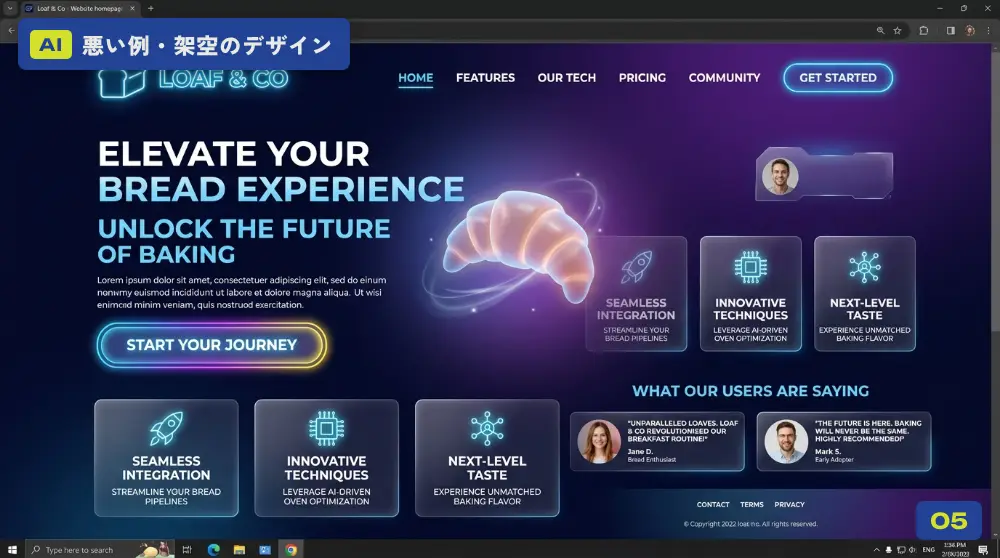The height and width of the screenshot is (558, 1000).
Task: Click the copyright notice in the footer
Action: pyautogui.click(x=751, y=524)
